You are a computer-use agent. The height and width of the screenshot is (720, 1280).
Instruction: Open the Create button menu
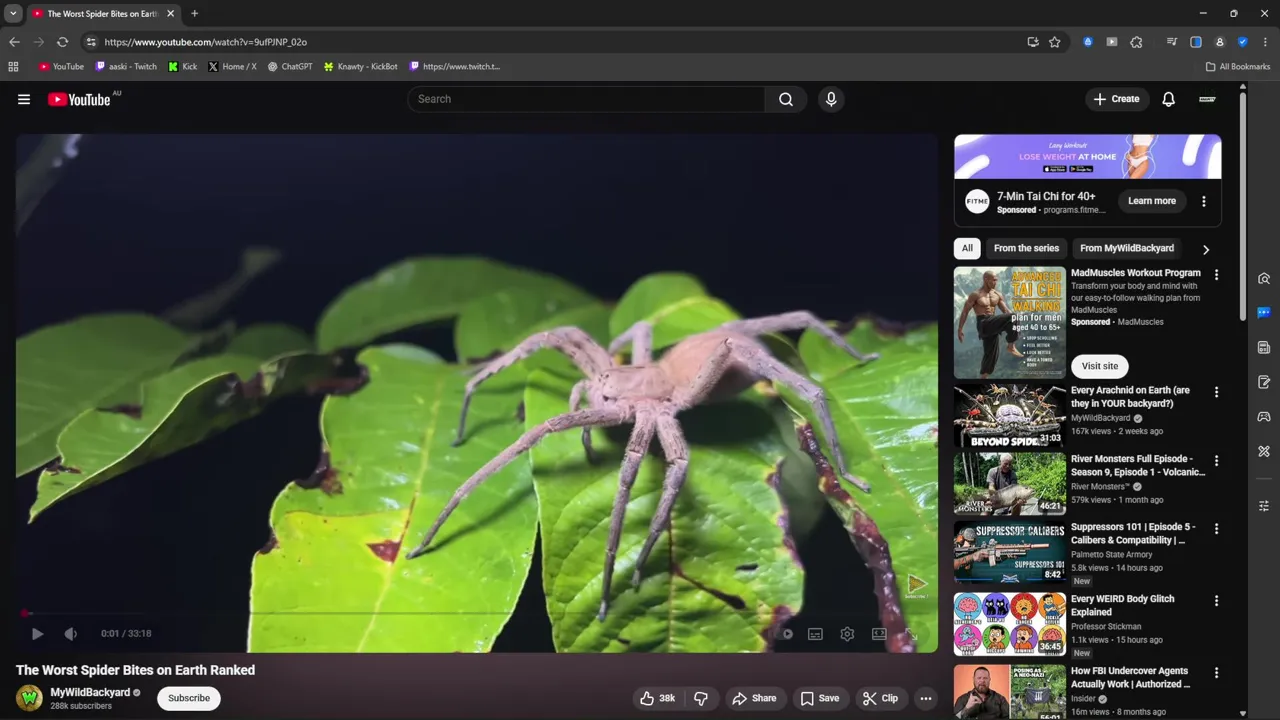coord(1116,99)
